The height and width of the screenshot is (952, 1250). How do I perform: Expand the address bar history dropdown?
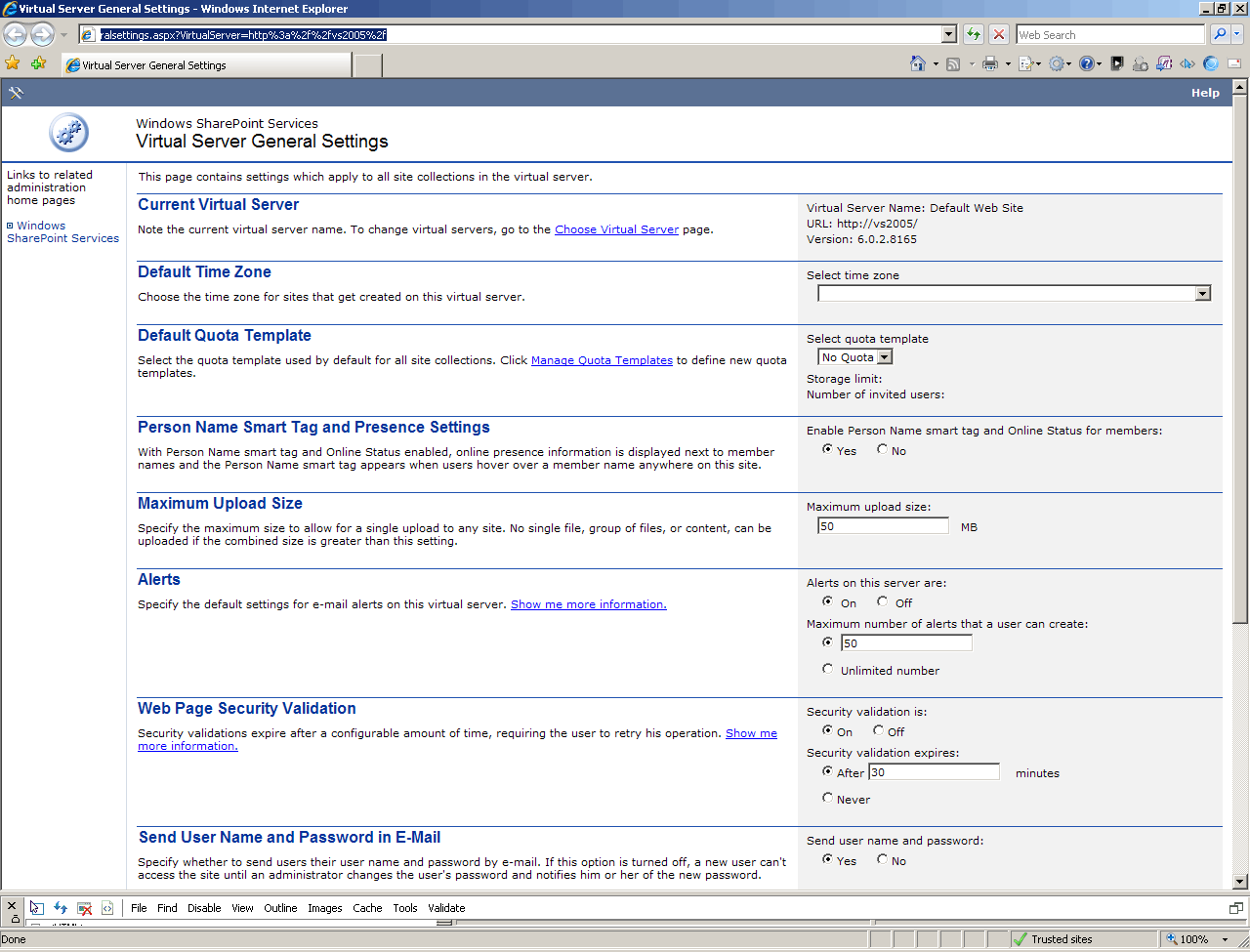point(948,34)
